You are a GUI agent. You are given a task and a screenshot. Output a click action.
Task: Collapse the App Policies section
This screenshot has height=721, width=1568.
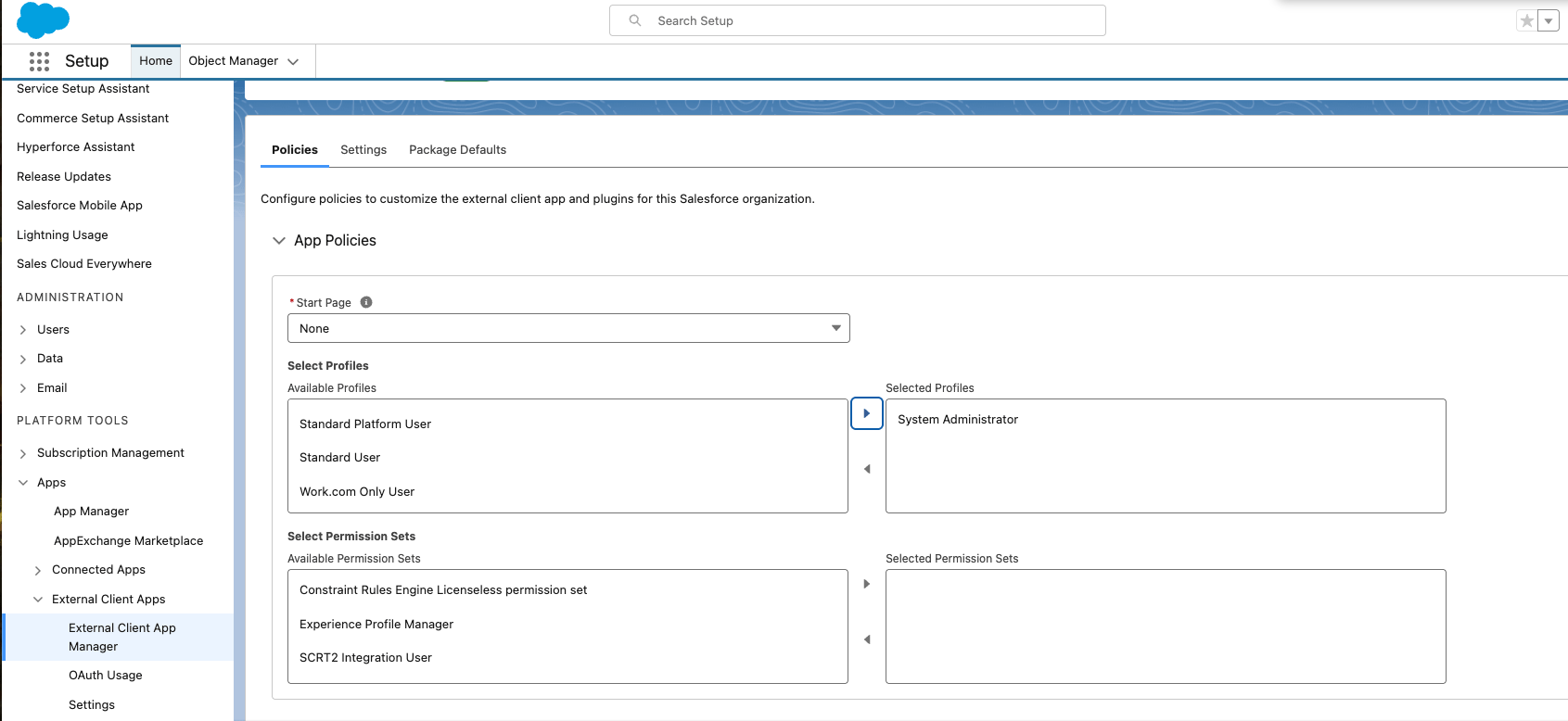[278, 241]
